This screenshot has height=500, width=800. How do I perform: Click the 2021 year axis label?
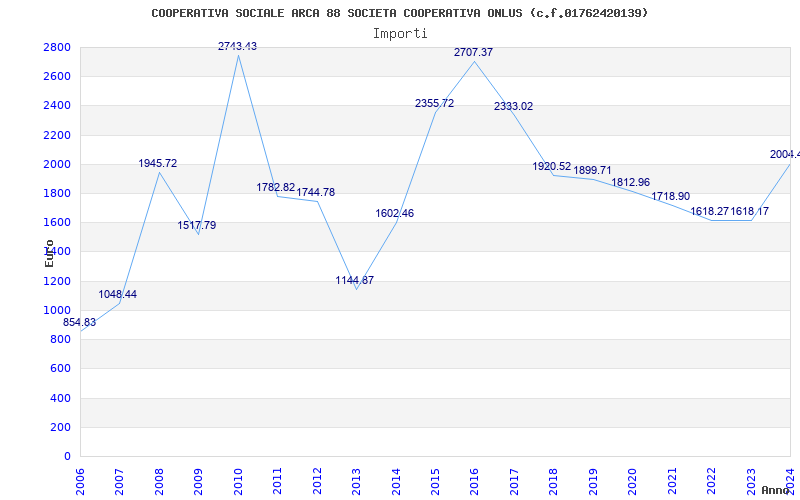[672, 482]
